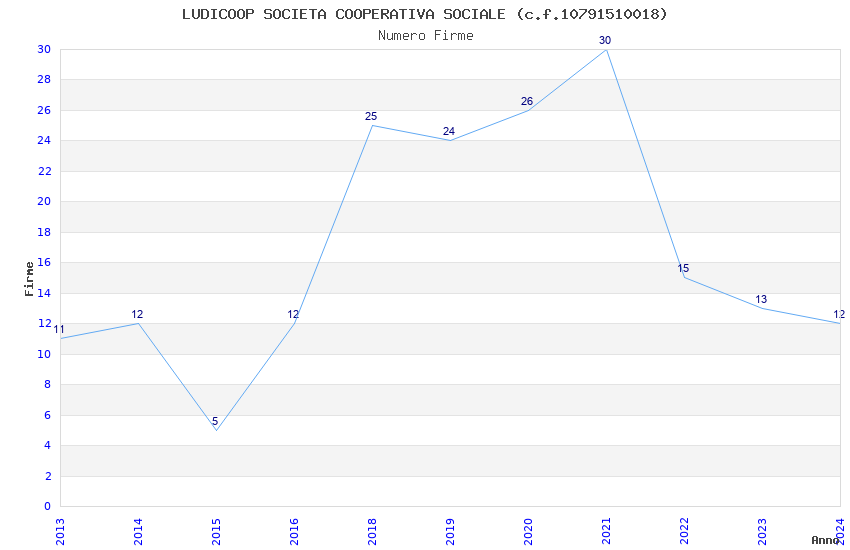Viewport: 850px width, 550px height.
Task: Click the y-axis tick value 24
Action: pos(44,140)
